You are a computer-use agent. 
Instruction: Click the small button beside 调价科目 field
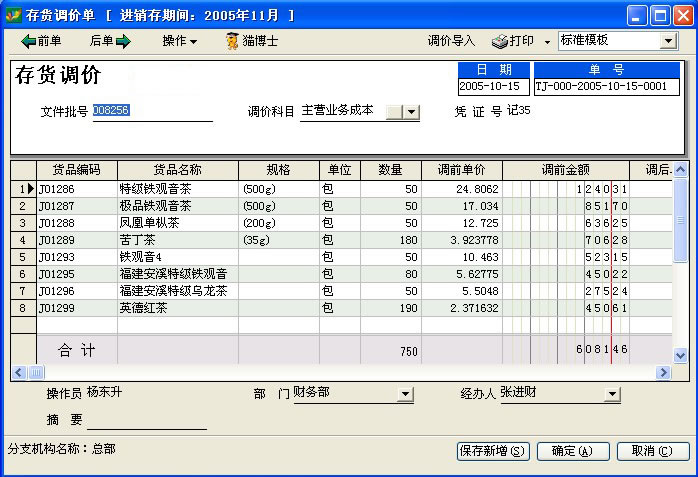point(393,112)
